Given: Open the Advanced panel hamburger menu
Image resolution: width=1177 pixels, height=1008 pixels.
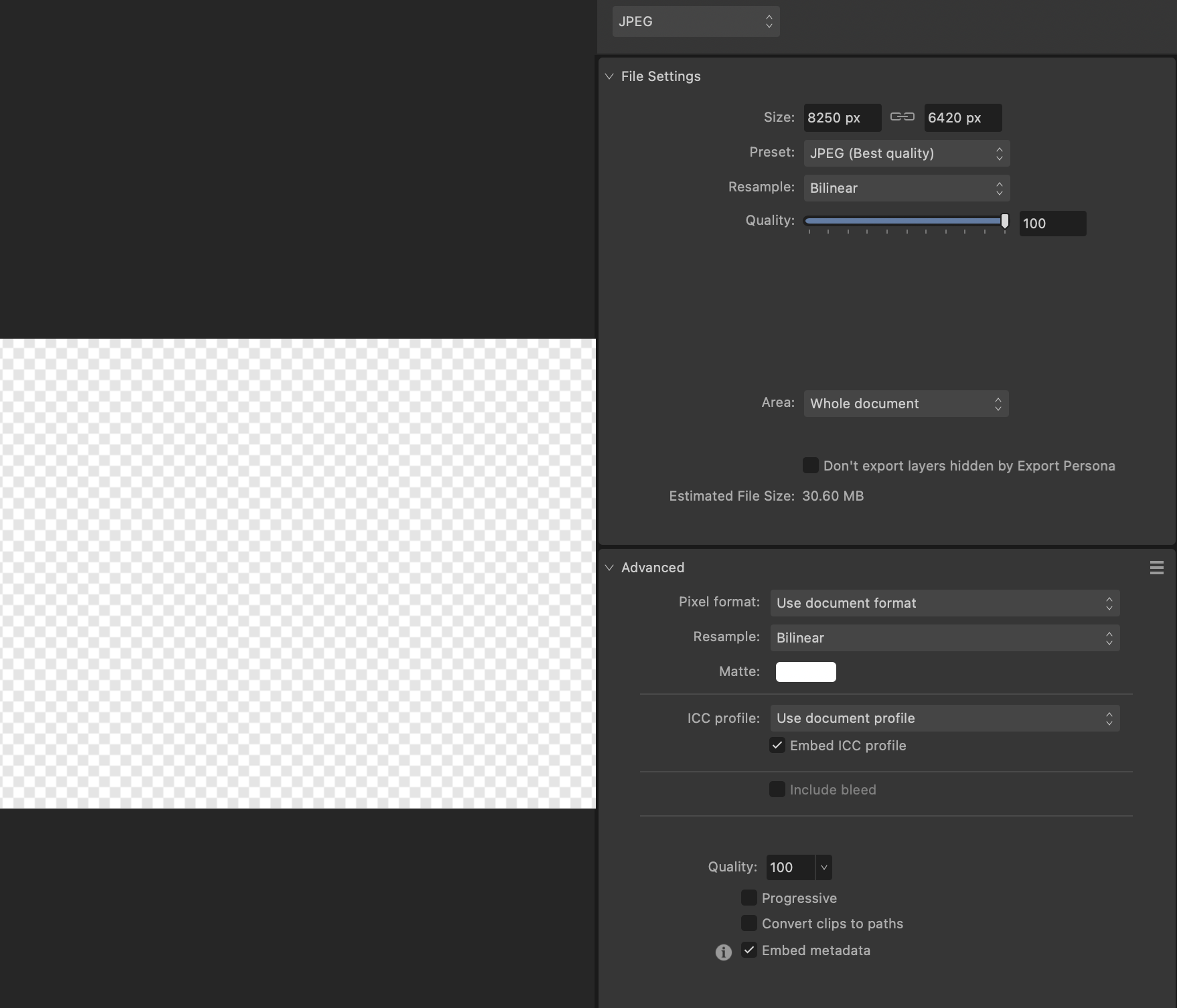Looking at the screenshot, I should point(1156,568).
